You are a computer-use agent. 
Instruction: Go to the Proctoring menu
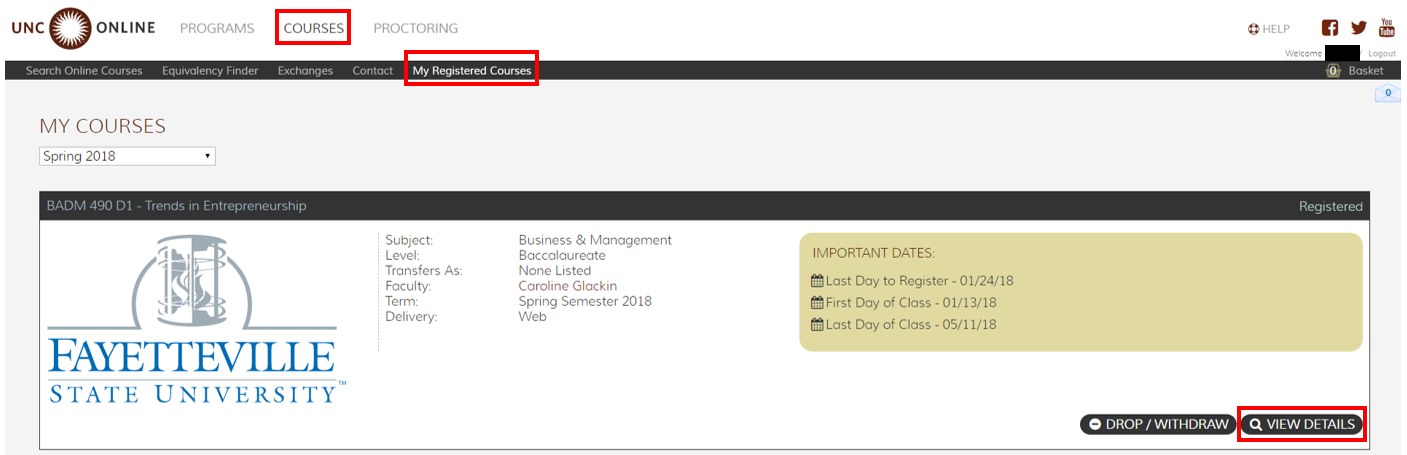pos(415,28)
